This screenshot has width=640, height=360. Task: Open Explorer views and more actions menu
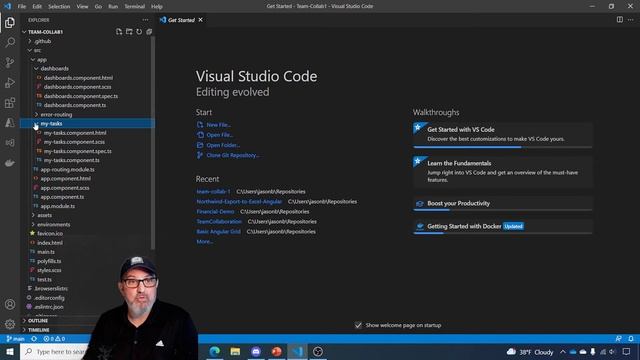(145, 20)
